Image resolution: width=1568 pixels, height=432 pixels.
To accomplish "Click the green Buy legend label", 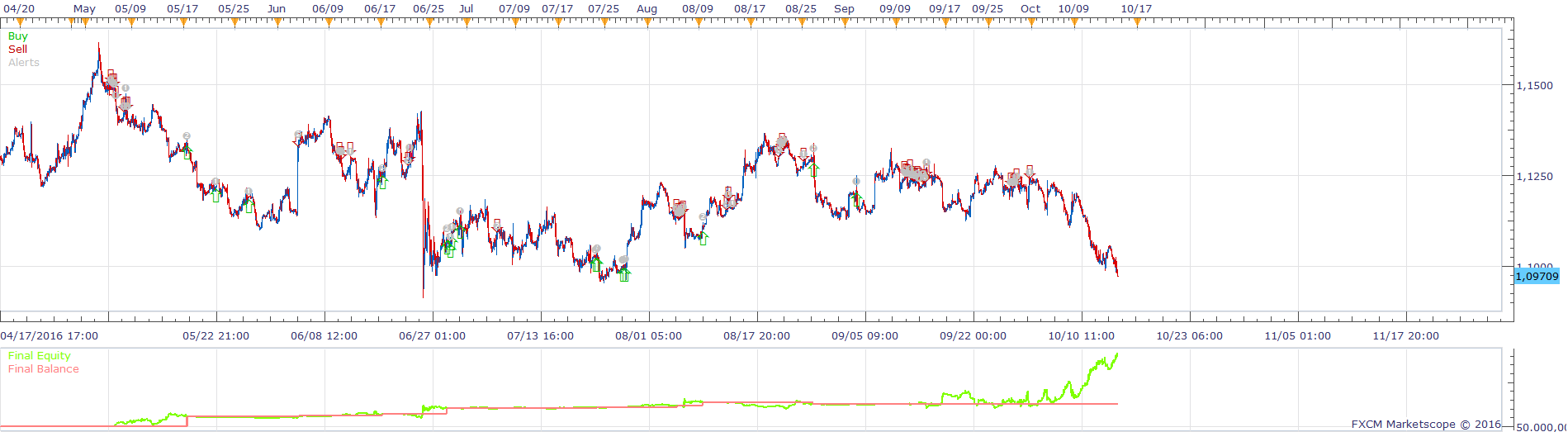I will (17, 36).
